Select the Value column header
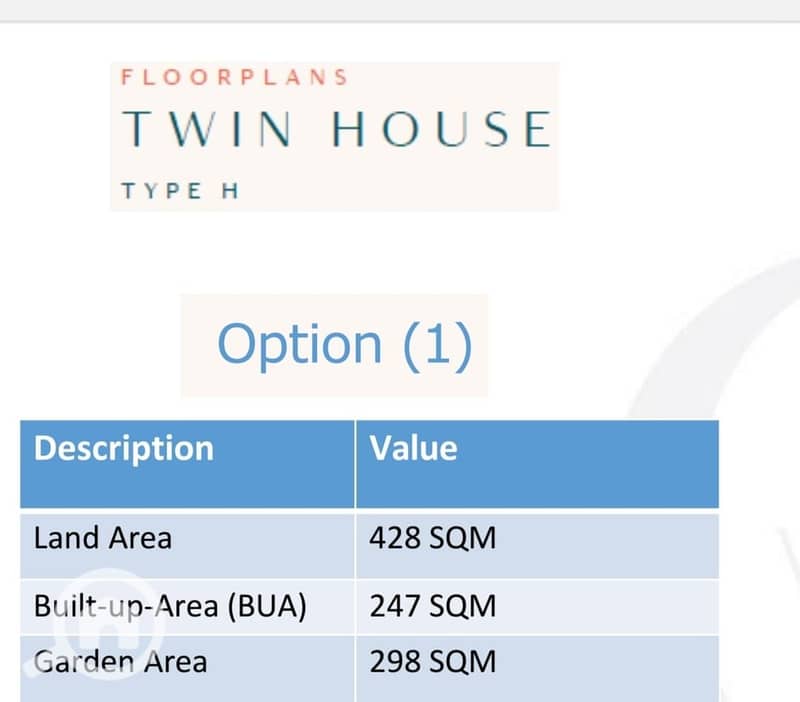The image size is (800, 702). coord(414,448)
